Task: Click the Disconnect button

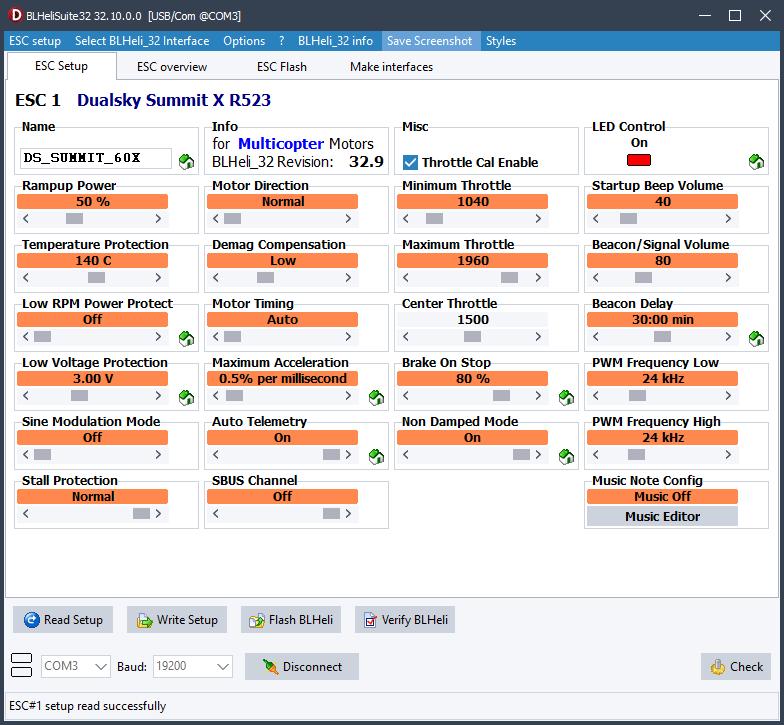Action: click(302, 666)
